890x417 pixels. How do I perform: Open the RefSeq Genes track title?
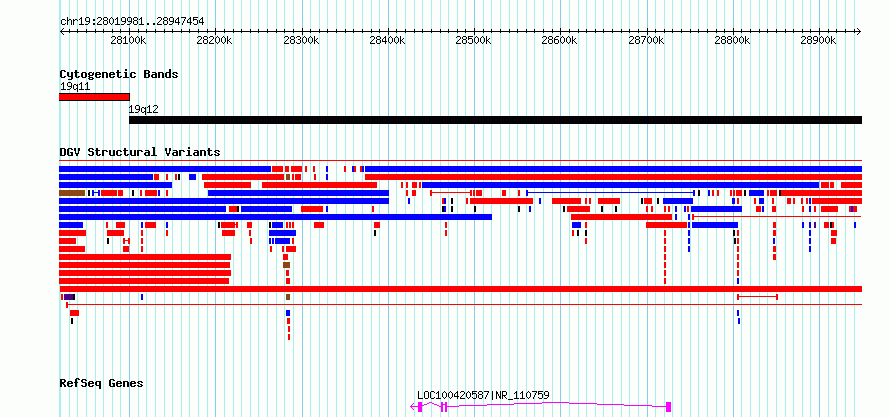tap(102, 384)
